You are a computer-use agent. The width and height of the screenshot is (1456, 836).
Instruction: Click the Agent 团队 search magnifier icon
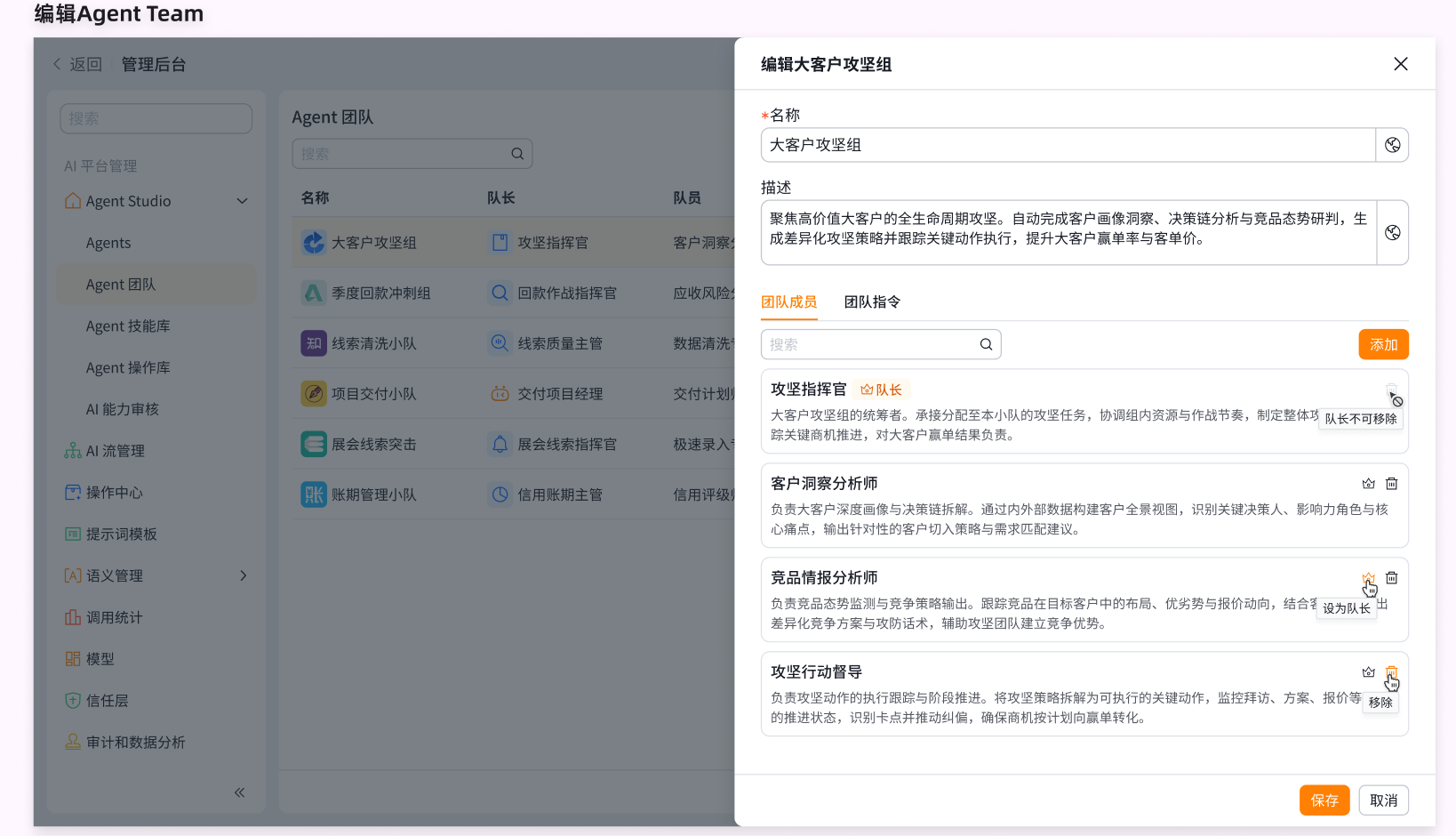click(517, 154)
